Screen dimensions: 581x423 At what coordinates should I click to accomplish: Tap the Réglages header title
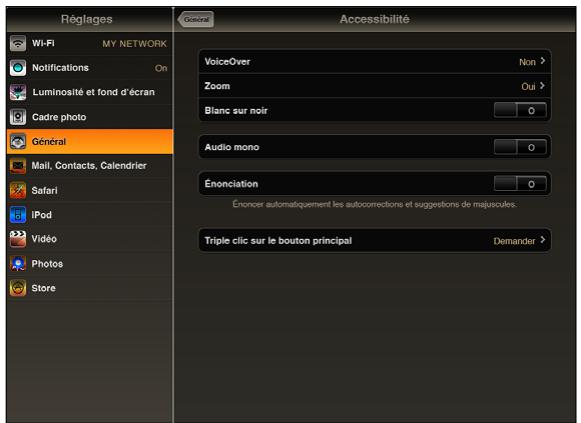87,19
